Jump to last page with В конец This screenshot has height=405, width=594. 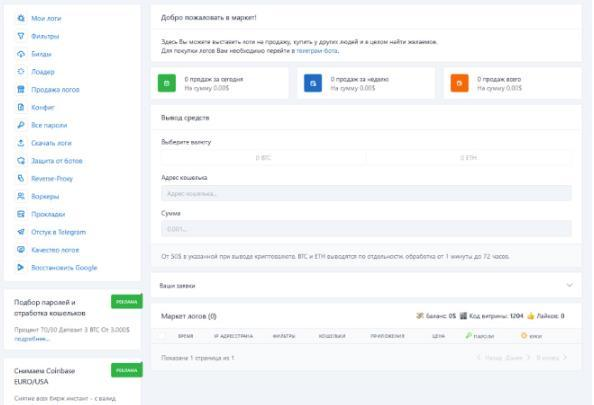(551, 357)
